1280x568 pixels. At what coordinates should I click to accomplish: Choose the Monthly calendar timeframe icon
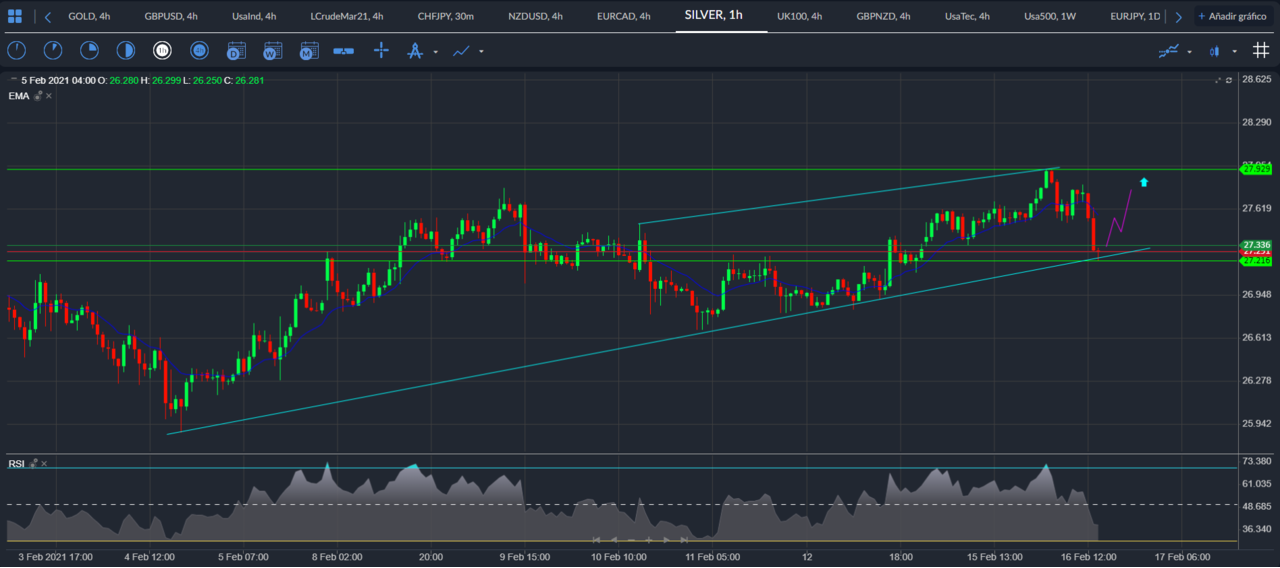tap(309, 51)
